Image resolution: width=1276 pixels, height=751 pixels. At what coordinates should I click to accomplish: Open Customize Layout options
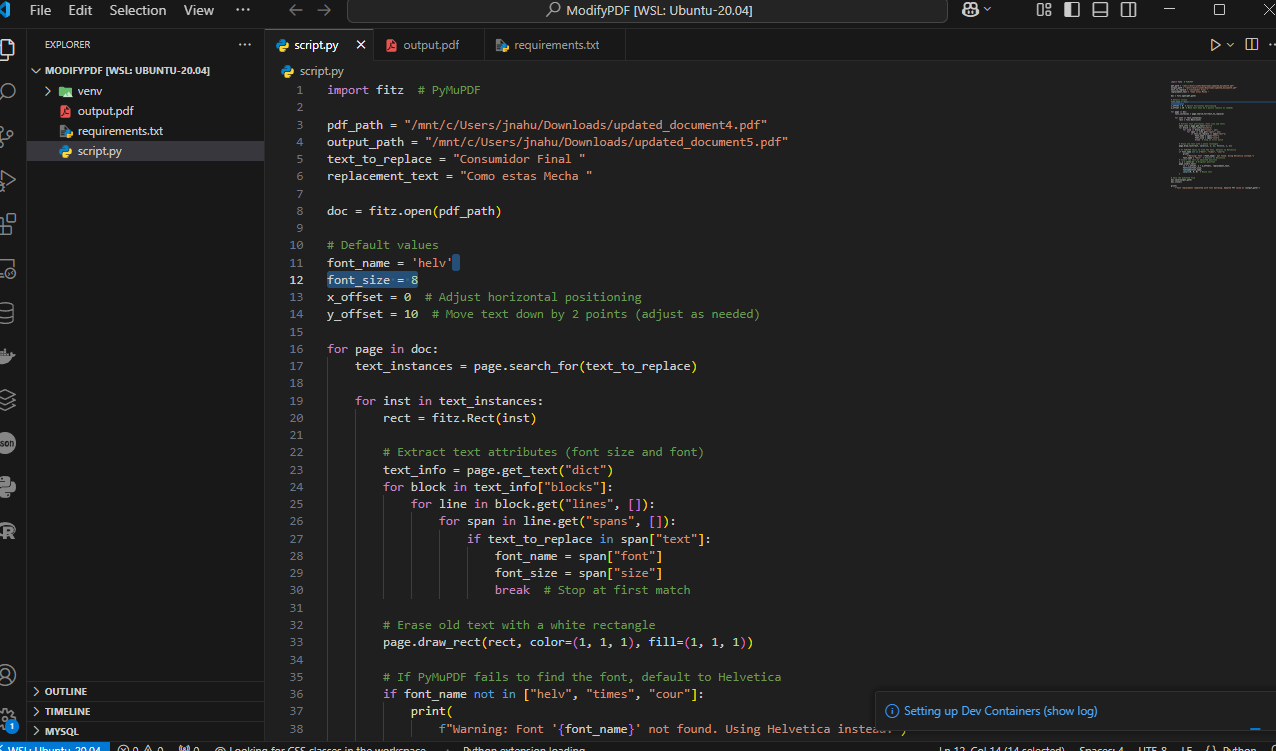(1044, 10)
